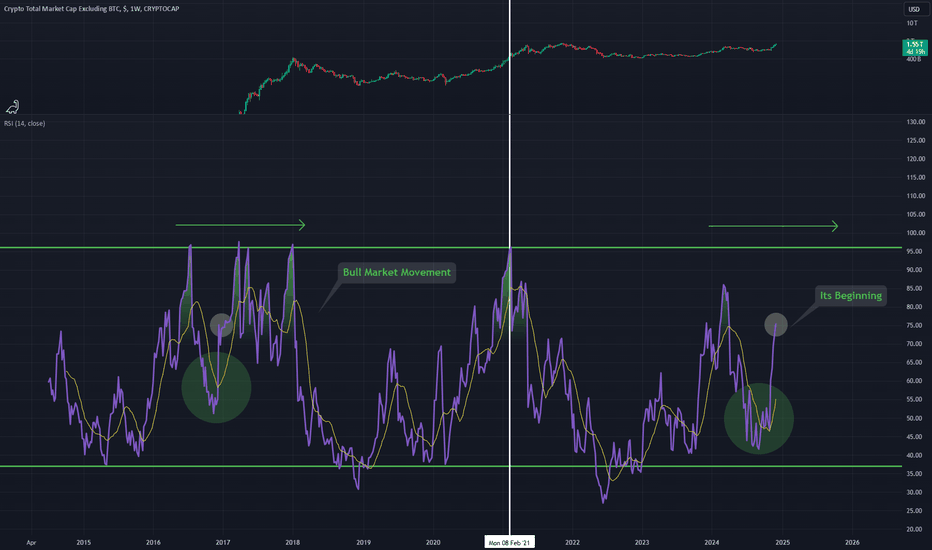Click the 2023 label on the time axis
This screenshot has width=932, height=550.
[x=642, y=542]
